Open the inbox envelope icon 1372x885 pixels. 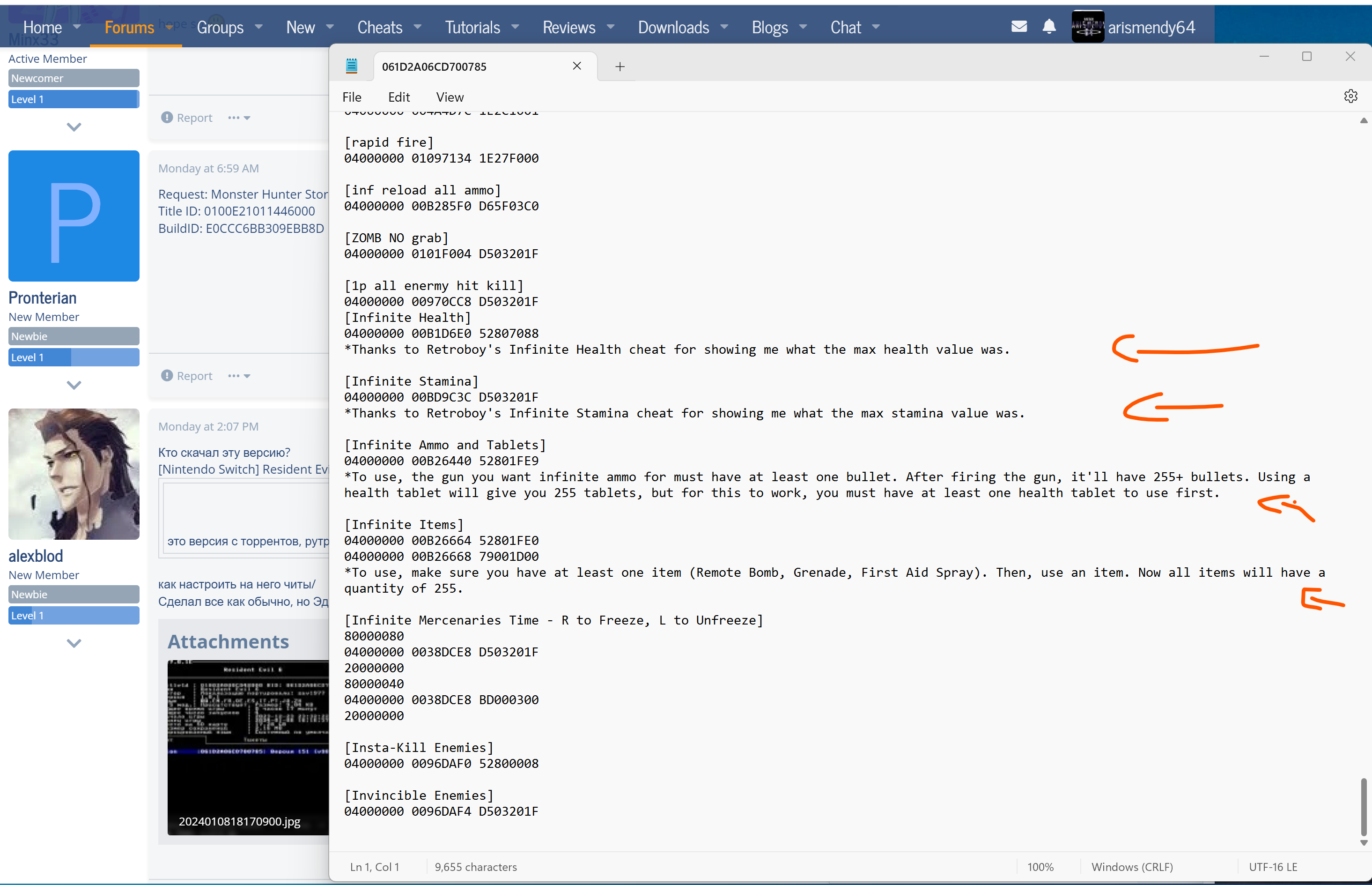[1019, 26]
